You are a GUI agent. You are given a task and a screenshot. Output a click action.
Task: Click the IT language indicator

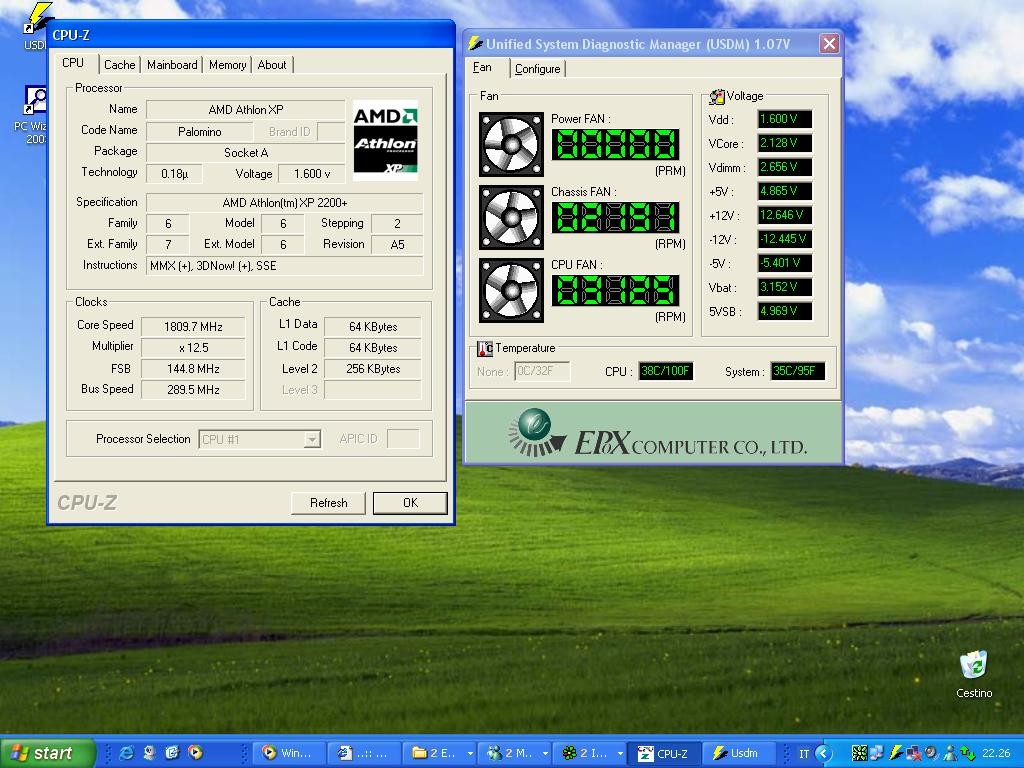[x=804, y=754]
